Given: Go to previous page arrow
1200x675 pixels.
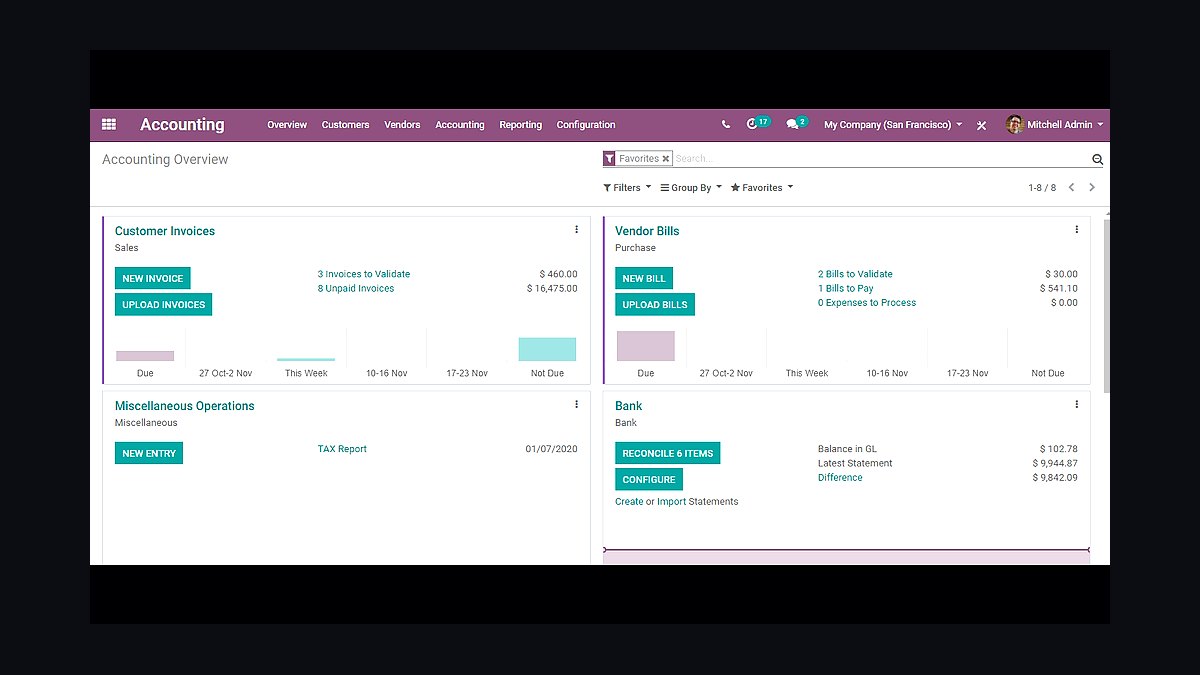Looking at the screenshot, I should coord(1071,187).
